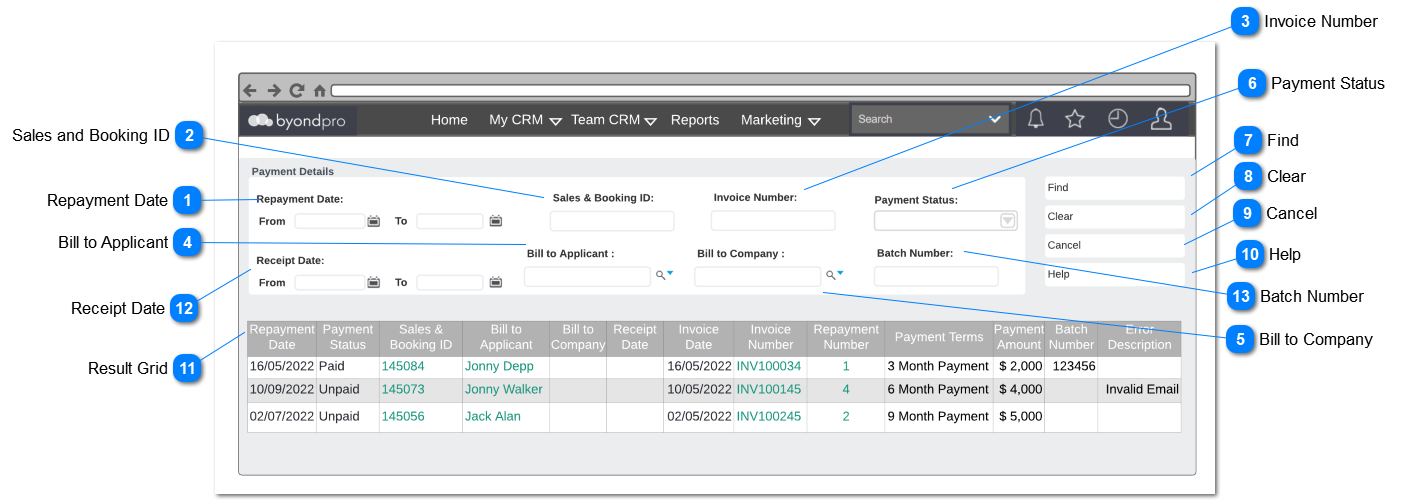
Task: Focus the Sales & Booking ID field
Action: (612, 221)
